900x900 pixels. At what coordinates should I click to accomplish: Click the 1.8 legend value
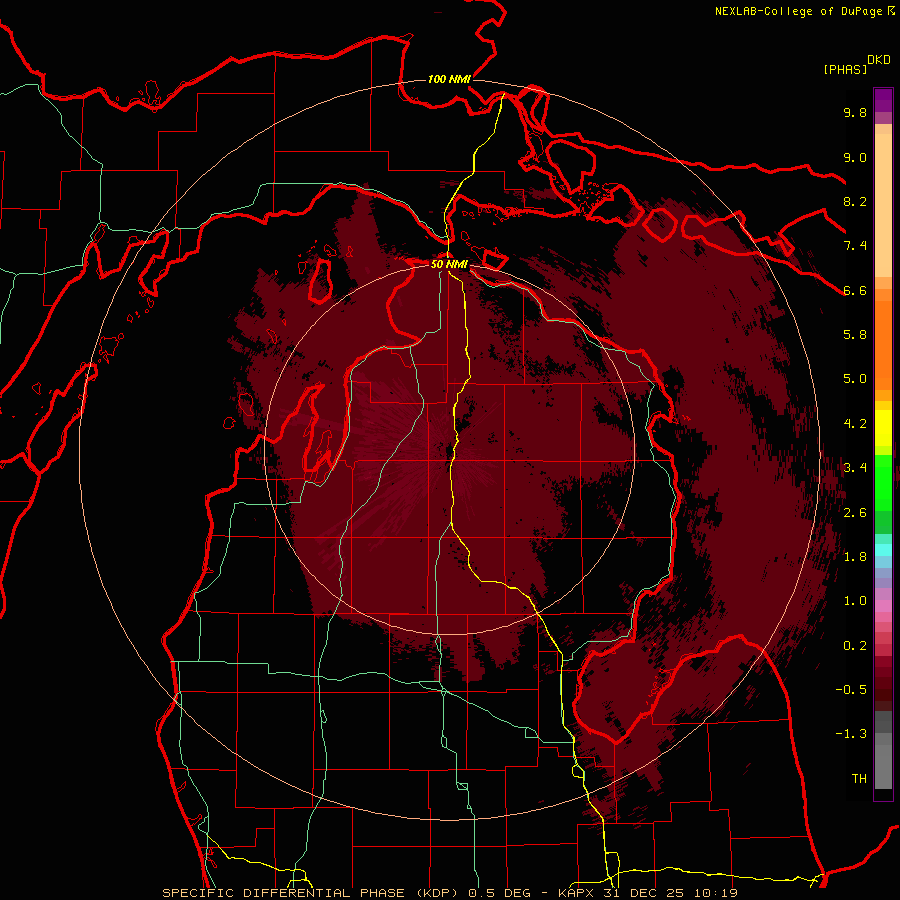click(x=855, y=557)
